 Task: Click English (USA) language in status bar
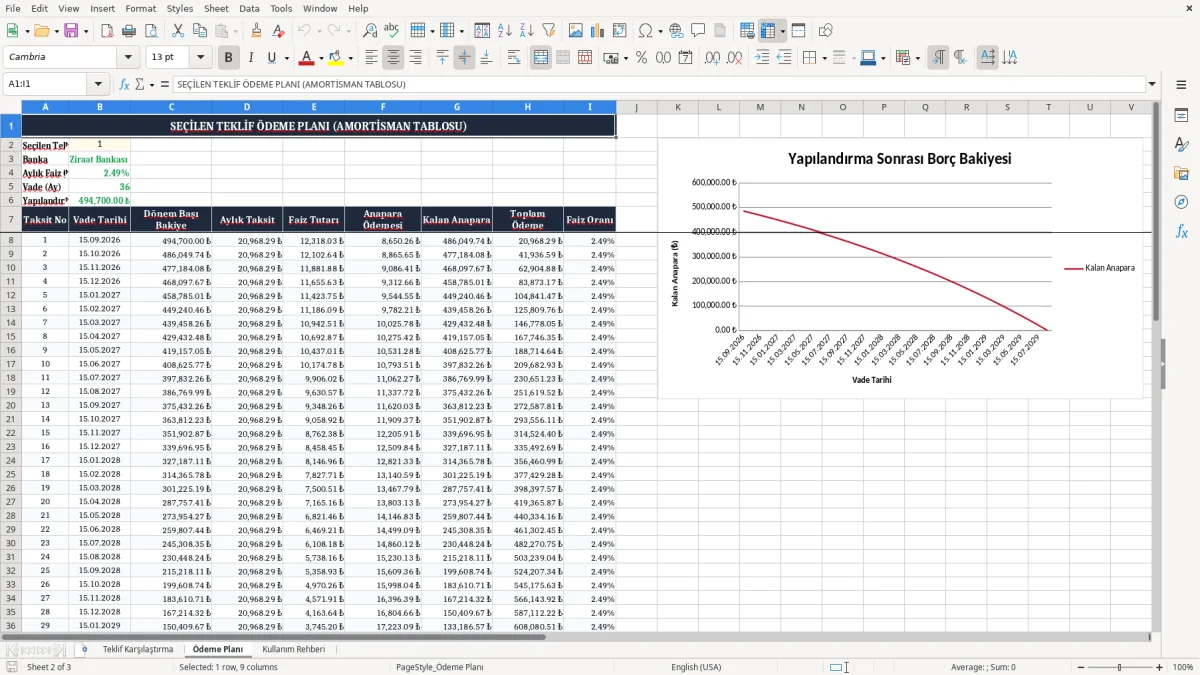(x=696, y=667)
